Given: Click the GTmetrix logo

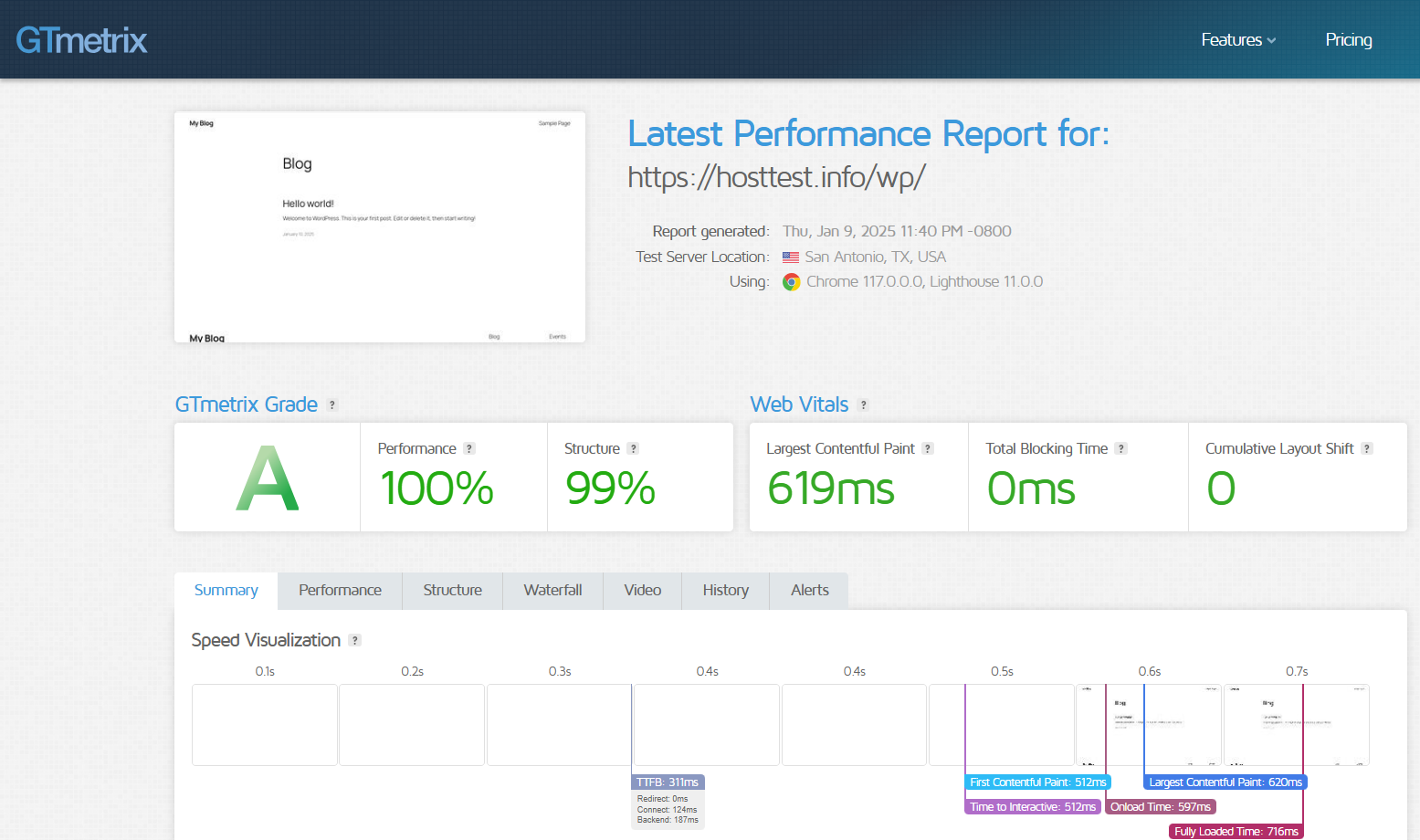Looking at the screenshot, I should pos(81,40).
